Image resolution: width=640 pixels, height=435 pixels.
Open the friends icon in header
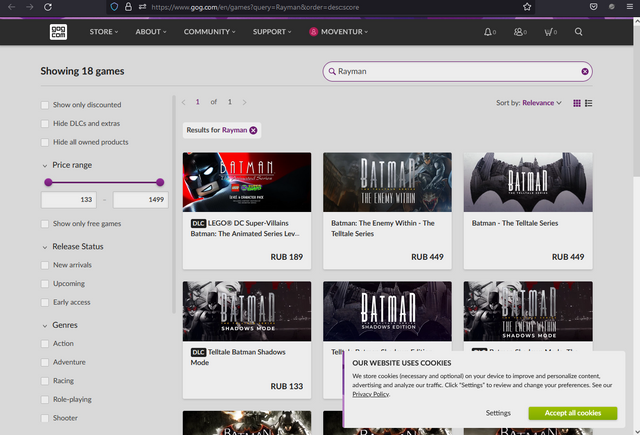[520, 32]
